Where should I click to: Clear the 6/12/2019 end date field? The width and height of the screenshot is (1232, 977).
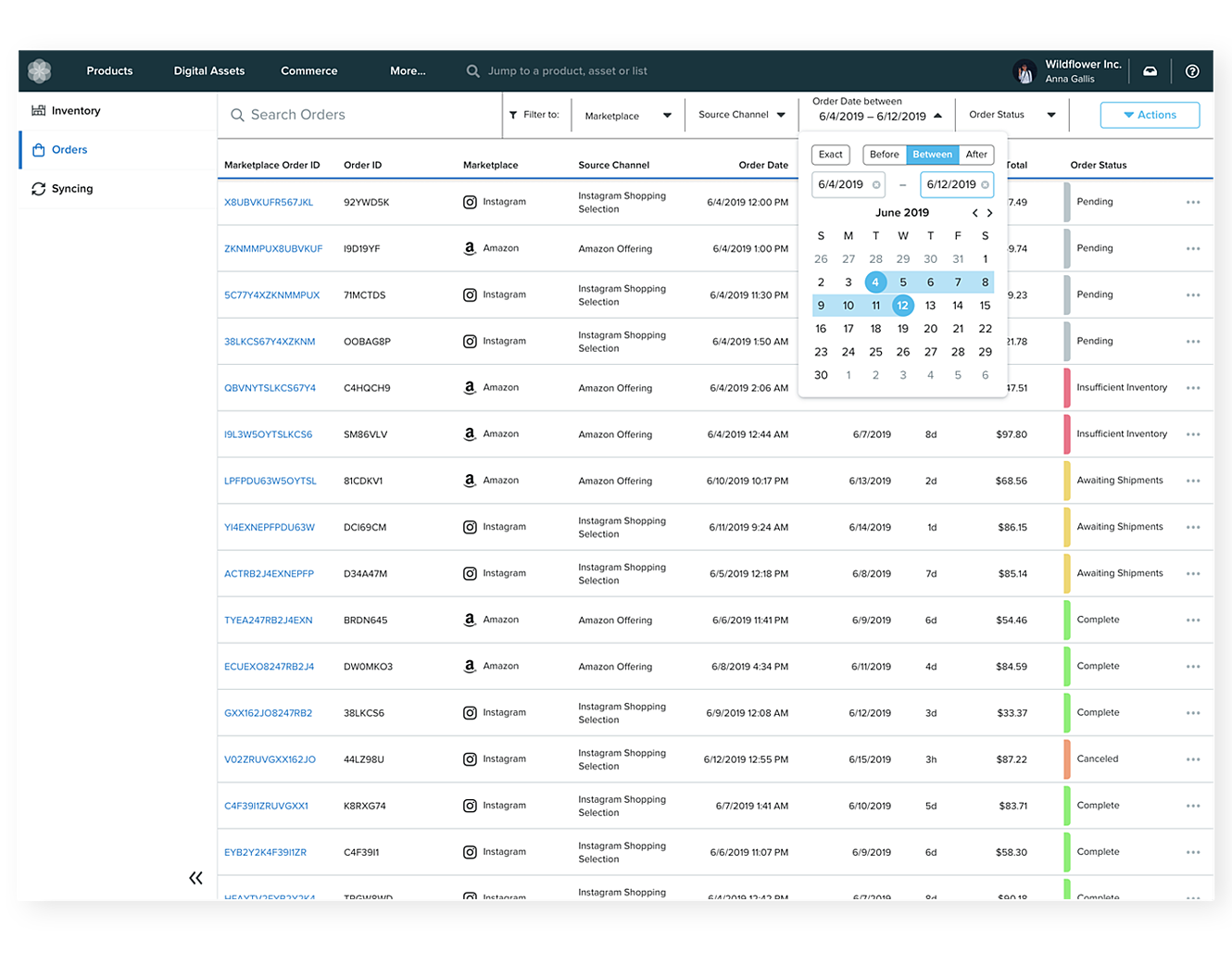click(x=985, y=185)
